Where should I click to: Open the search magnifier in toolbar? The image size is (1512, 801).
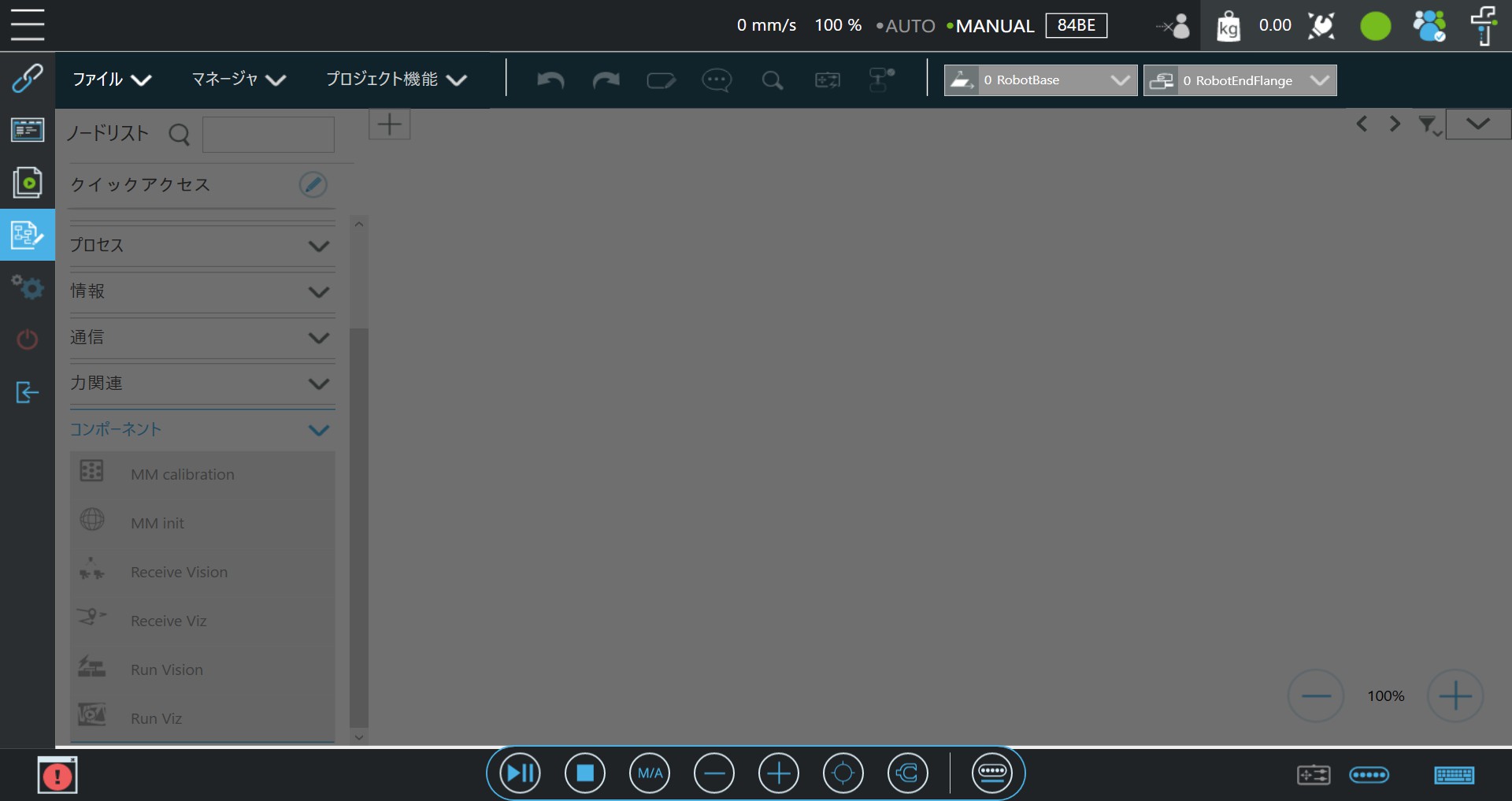(x=773, y=80)
